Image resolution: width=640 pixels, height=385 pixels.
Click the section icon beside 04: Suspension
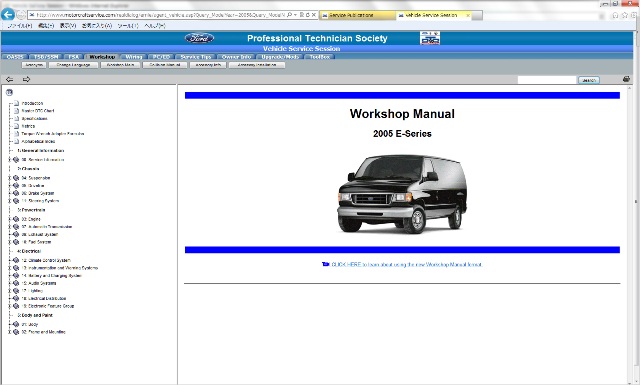click(16, 178)
